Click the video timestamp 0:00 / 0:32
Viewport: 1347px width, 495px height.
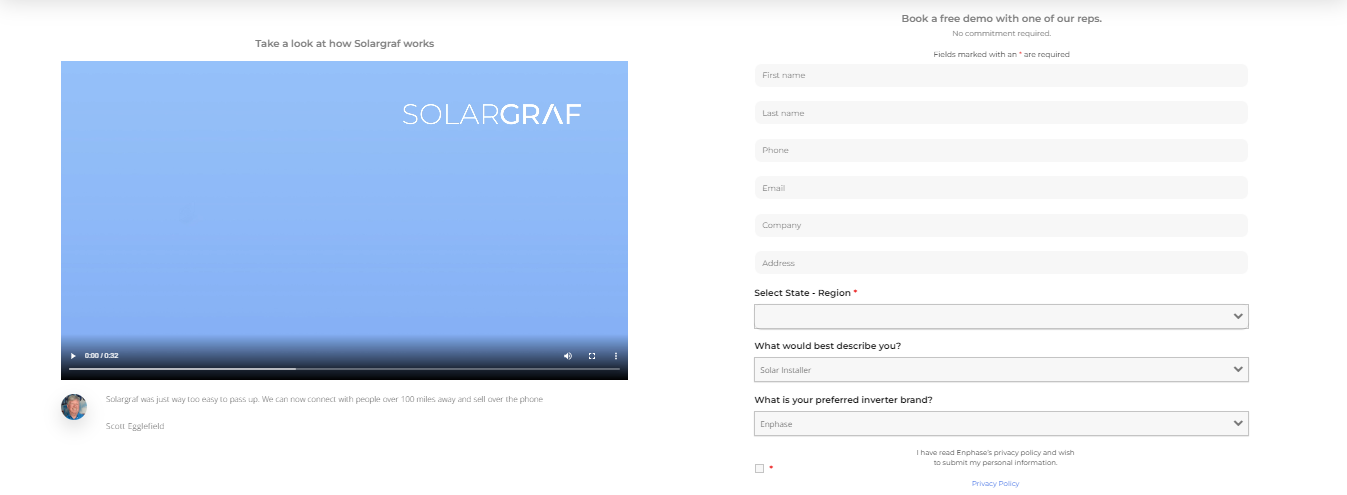[x=101, y=356]
